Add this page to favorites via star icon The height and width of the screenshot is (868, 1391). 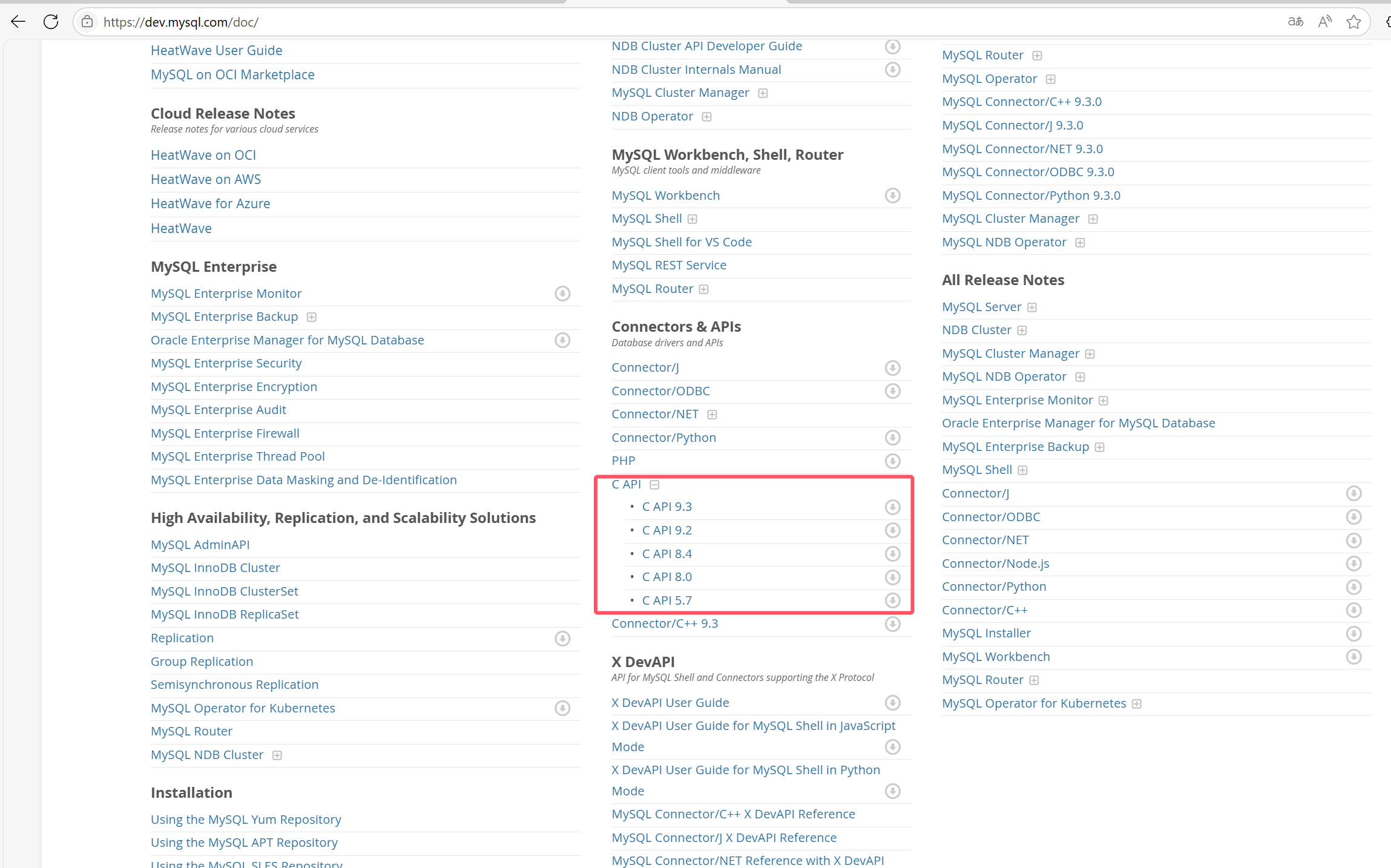tap(1354, 22)
